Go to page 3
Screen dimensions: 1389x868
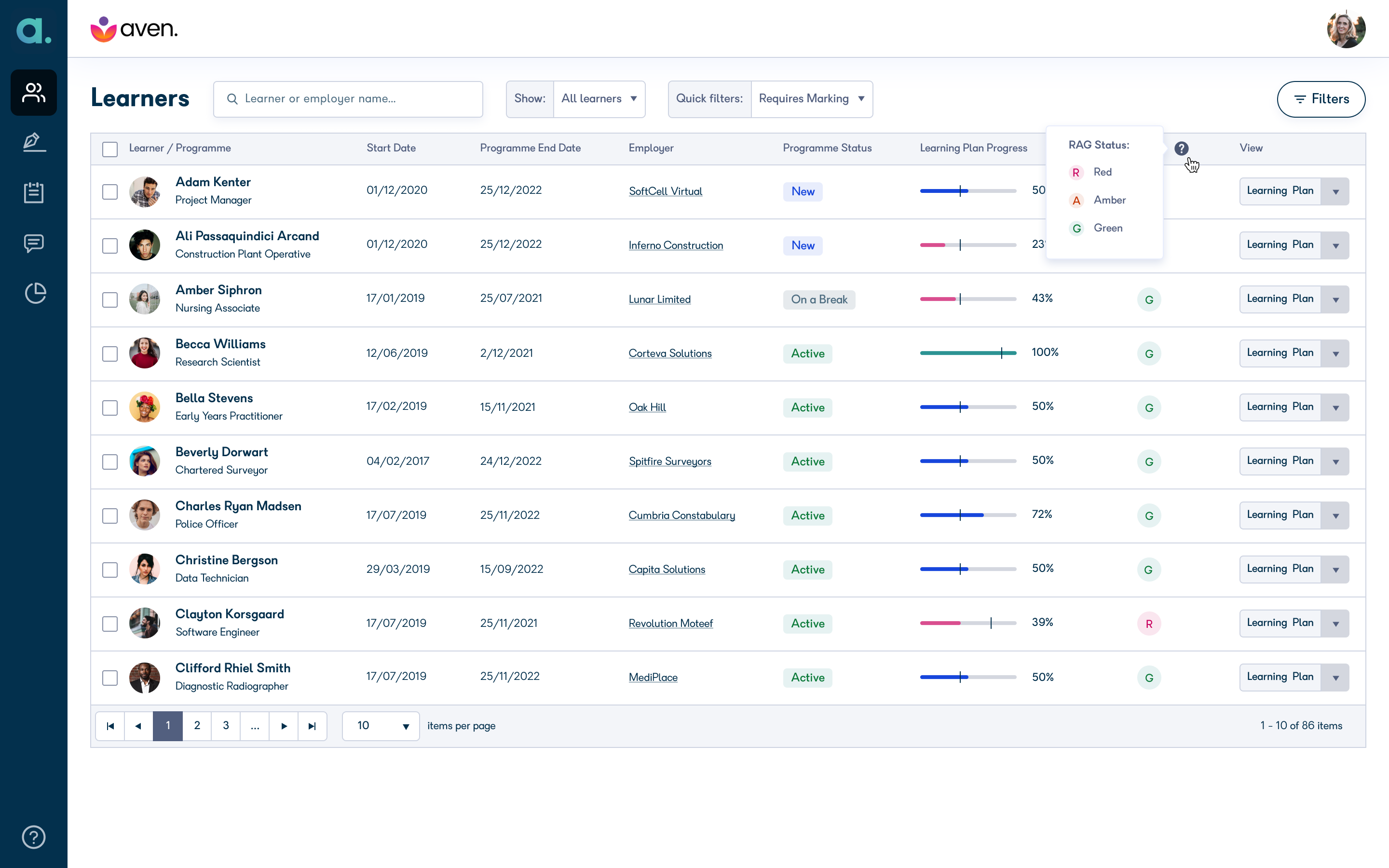[226, 726]
